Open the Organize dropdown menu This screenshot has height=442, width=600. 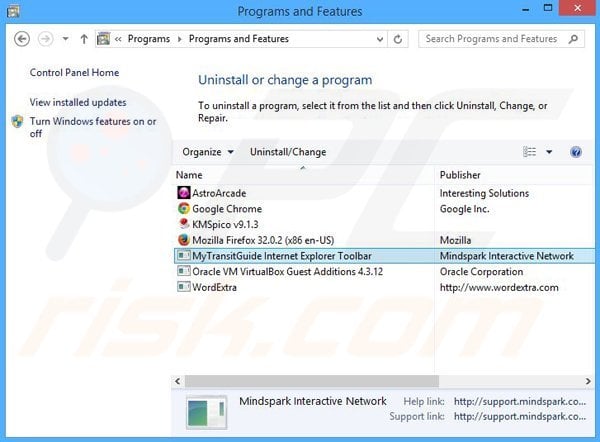click(208, 152)
